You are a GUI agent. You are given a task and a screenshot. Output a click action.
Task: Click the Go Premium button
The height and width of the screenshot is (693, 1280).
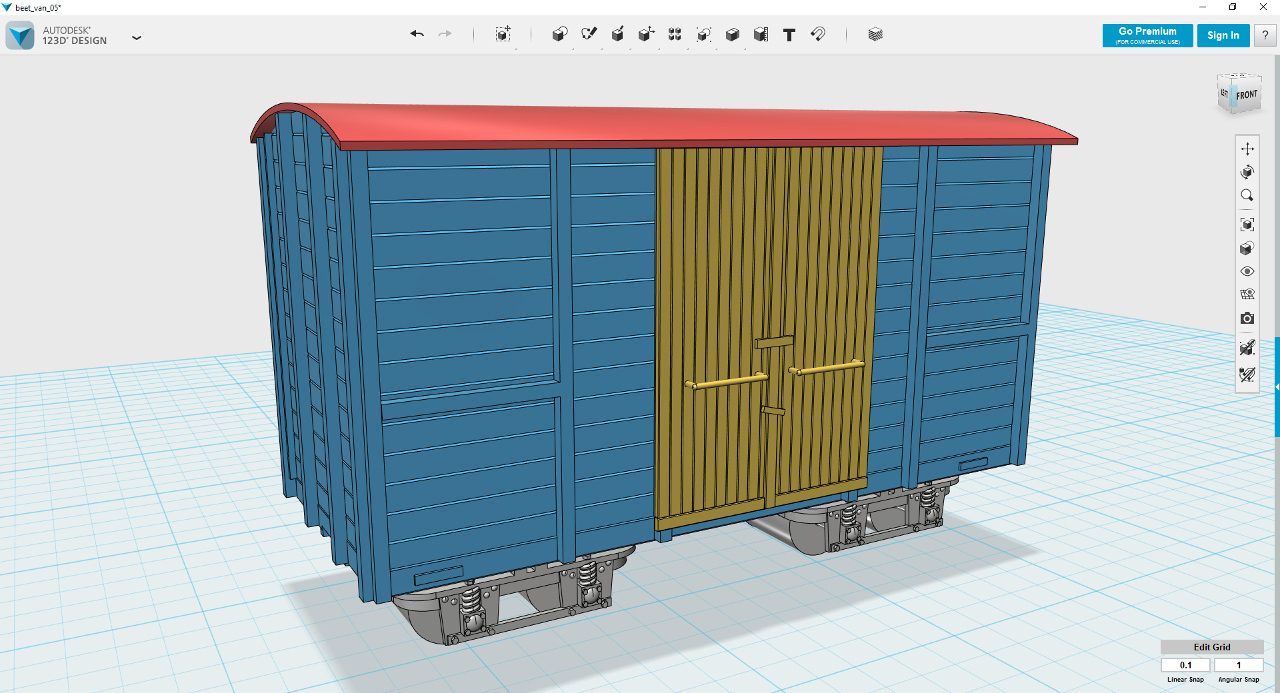click(x=1147, y=35)
